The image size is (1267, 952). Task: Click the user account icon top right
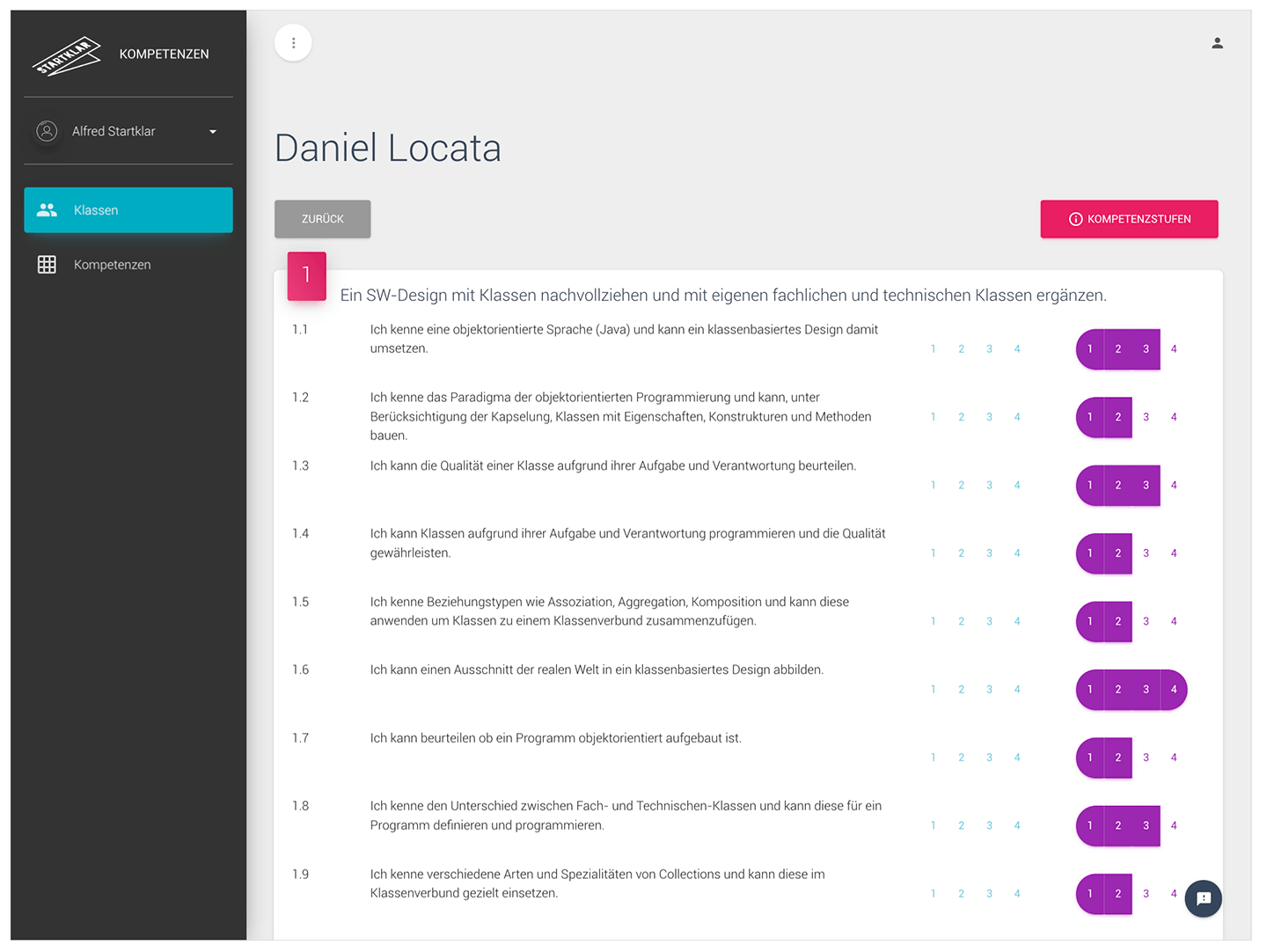pyautogui.click(x=1217, y=43)
